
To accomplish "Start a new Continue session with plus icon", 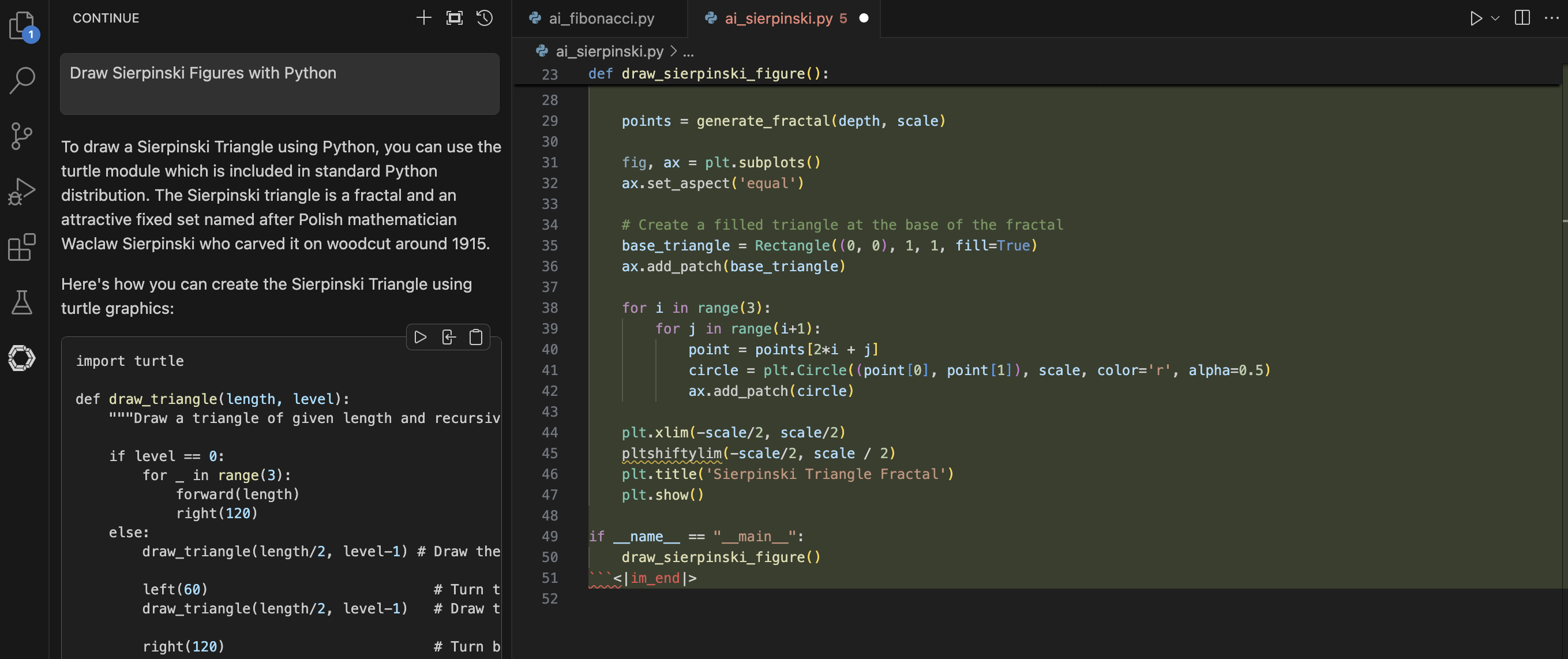I will [423, 18].
